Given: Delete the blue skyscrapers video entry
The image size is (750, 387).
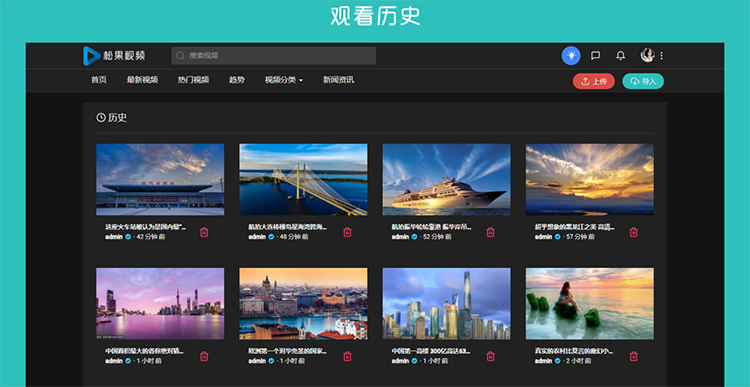Looking at the screenshot, I should tap(490, 356).
